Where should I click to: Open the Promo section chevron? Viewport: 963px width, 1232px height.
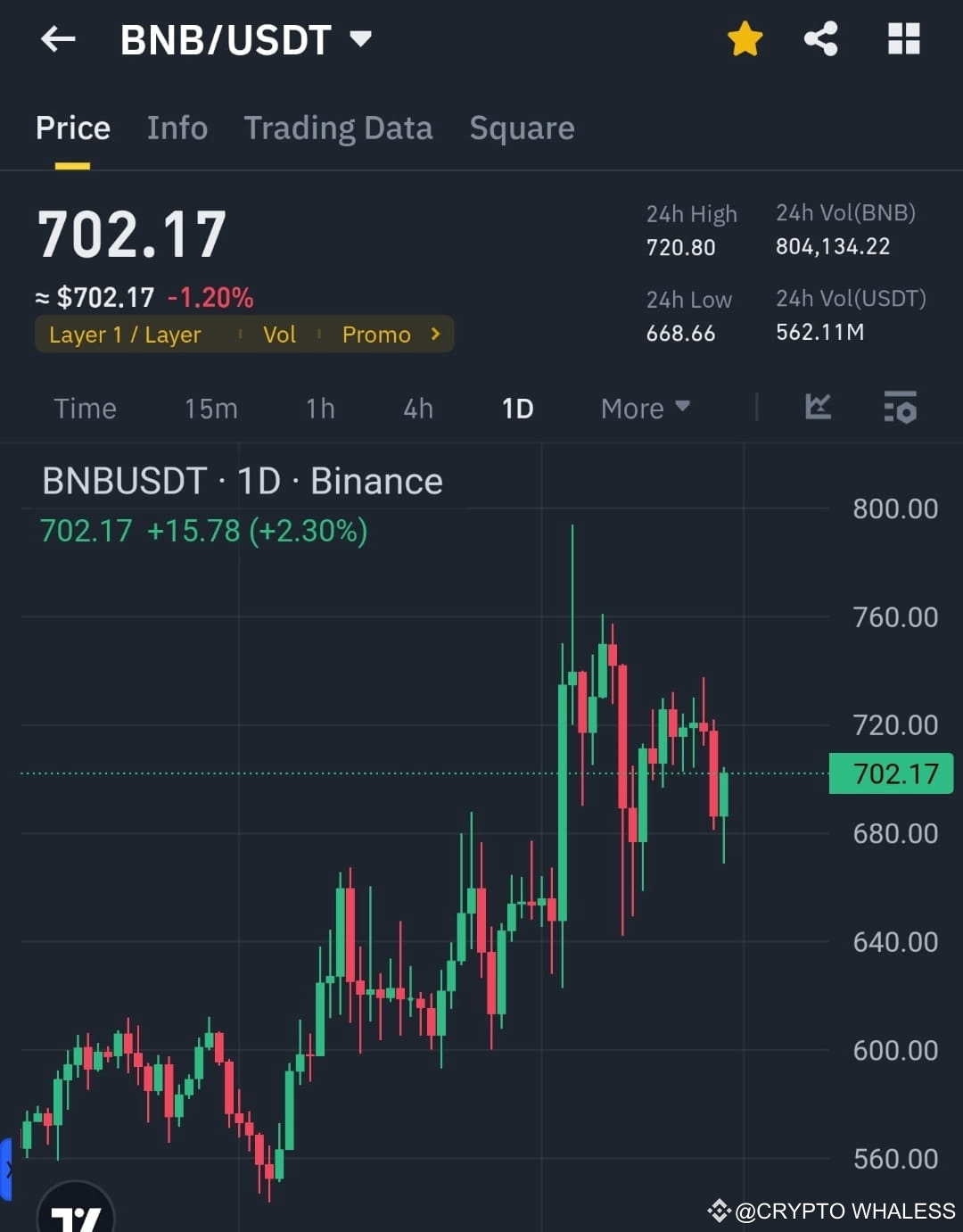click(x=434, y=334)
